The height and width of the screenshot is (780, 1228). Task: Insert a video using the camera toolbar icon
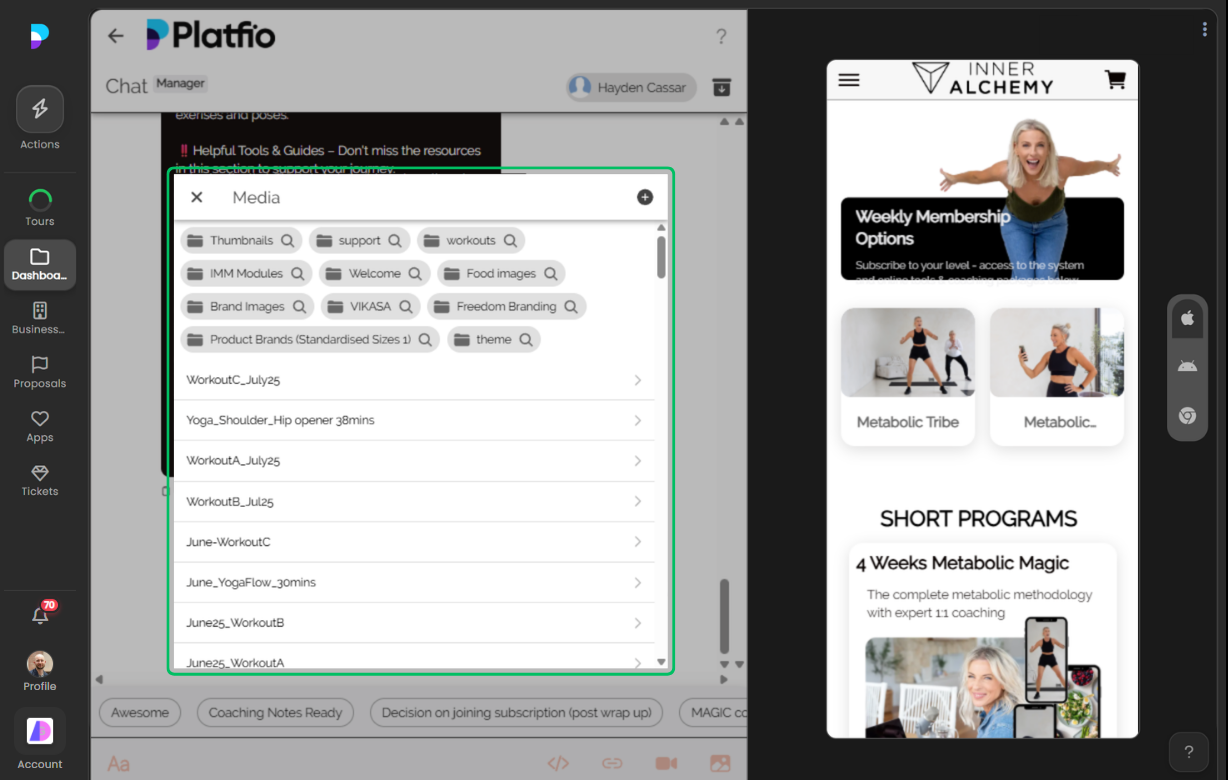click(x=666, y=763)
